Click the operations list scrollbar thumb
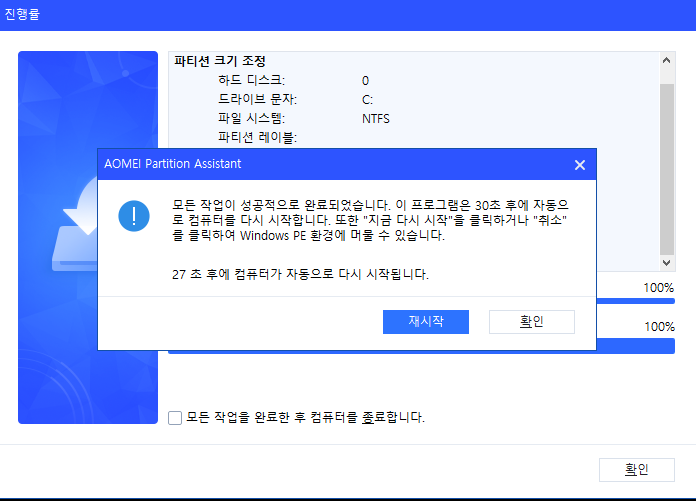Image resolution: width=696 pixels, height=501 pixels. coord(667,169)
